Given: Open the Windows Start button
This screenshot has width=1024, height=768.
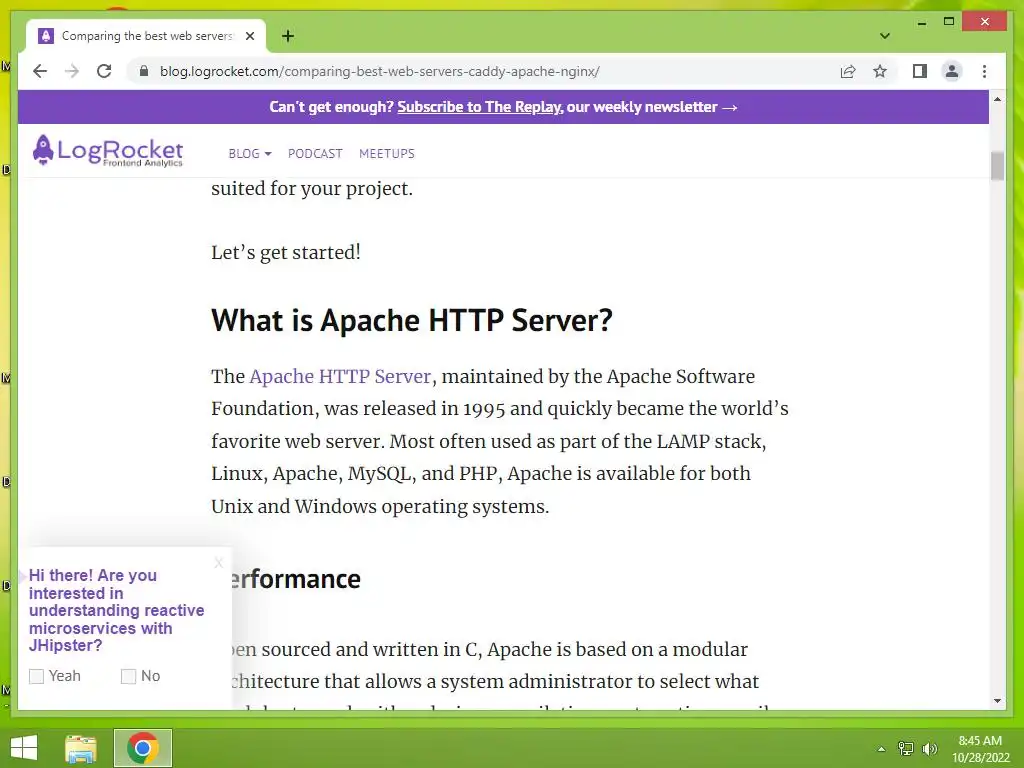Looking at the screenshot, I should click(x=24, y=748).
